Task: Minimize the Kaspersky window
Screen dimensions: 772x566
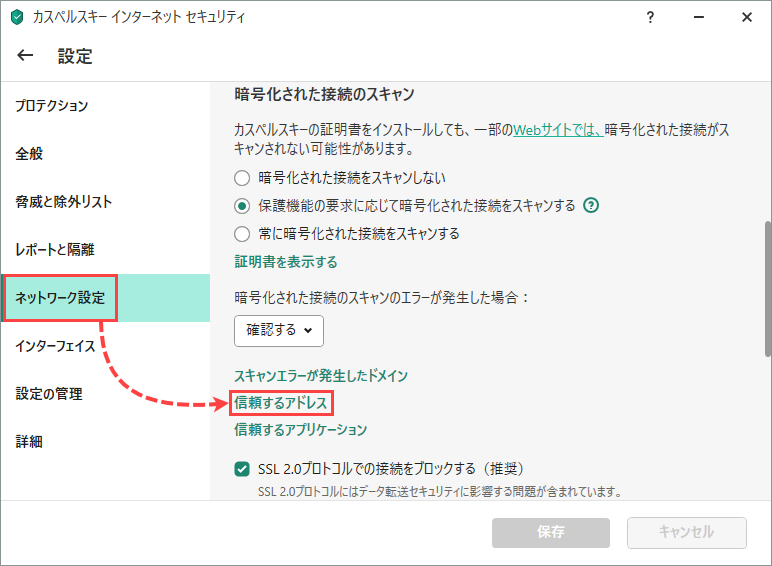Action: pos(698,17)
